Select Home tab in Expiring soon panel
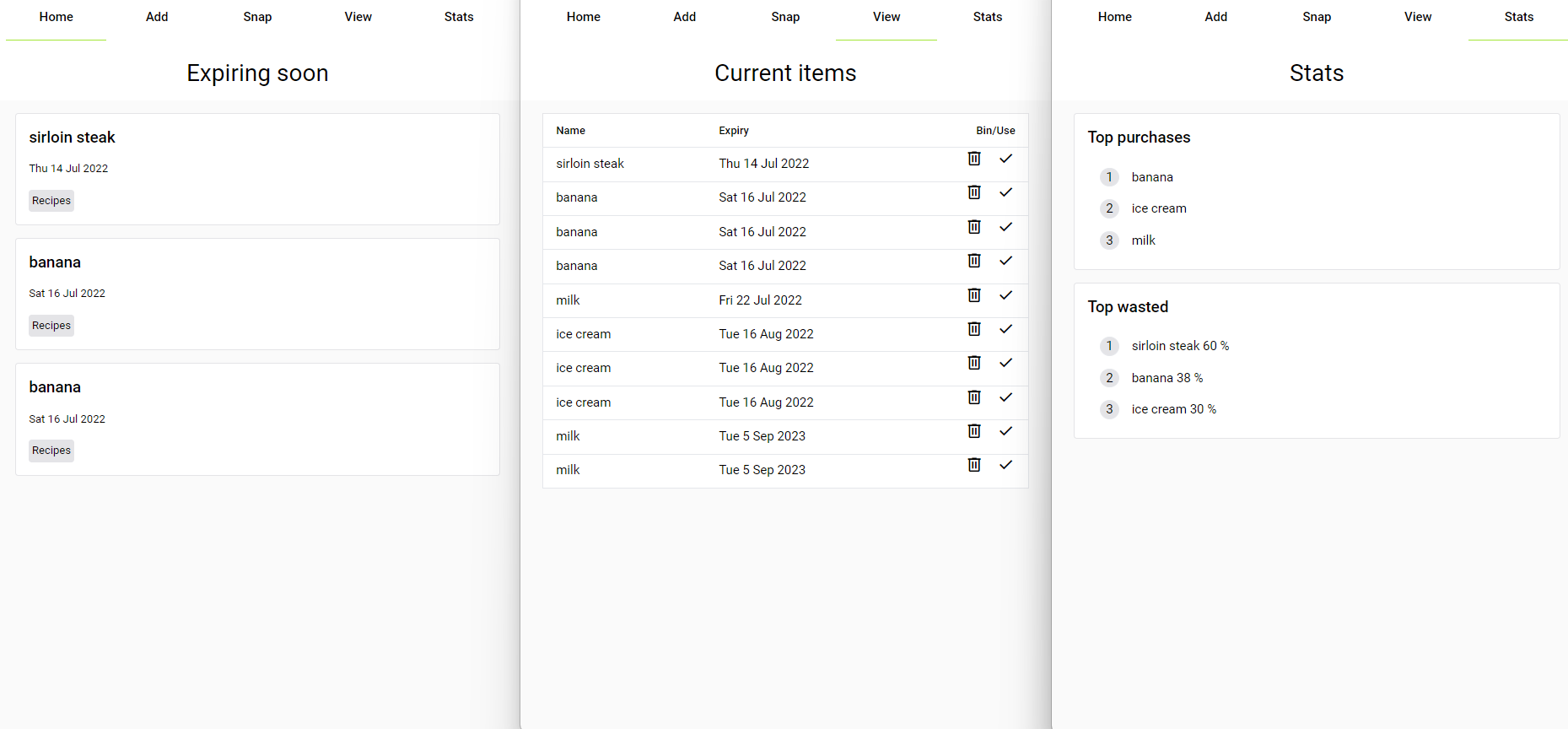The height and width of the screenshot is (729, 1568). (x=57, y=17)
